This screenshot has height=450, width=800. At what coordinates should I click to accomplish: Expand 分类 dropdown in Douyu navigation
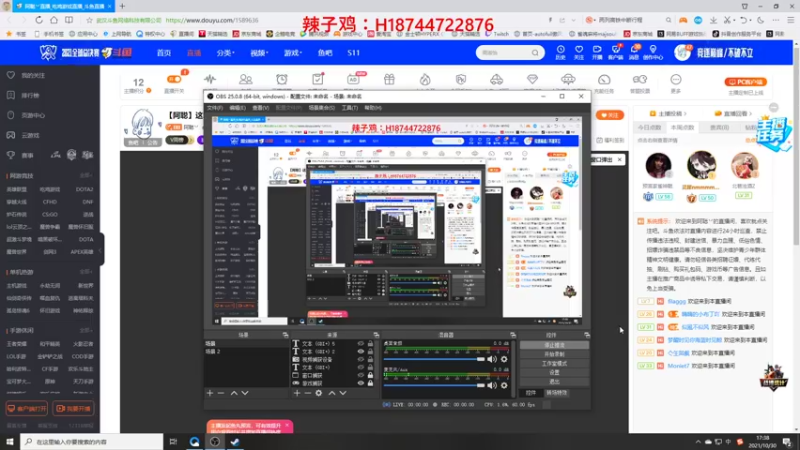pos(225,53)
